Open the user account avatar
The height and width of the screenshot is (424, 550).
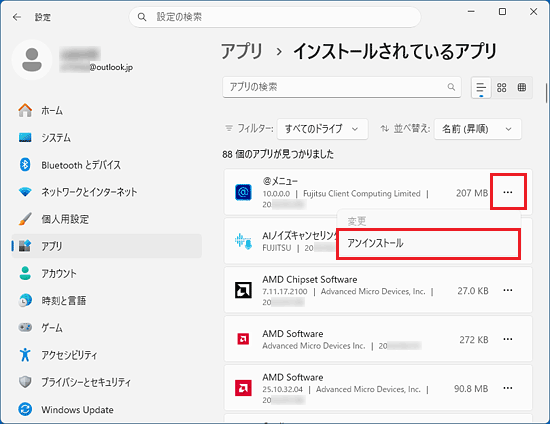point(32,60)
